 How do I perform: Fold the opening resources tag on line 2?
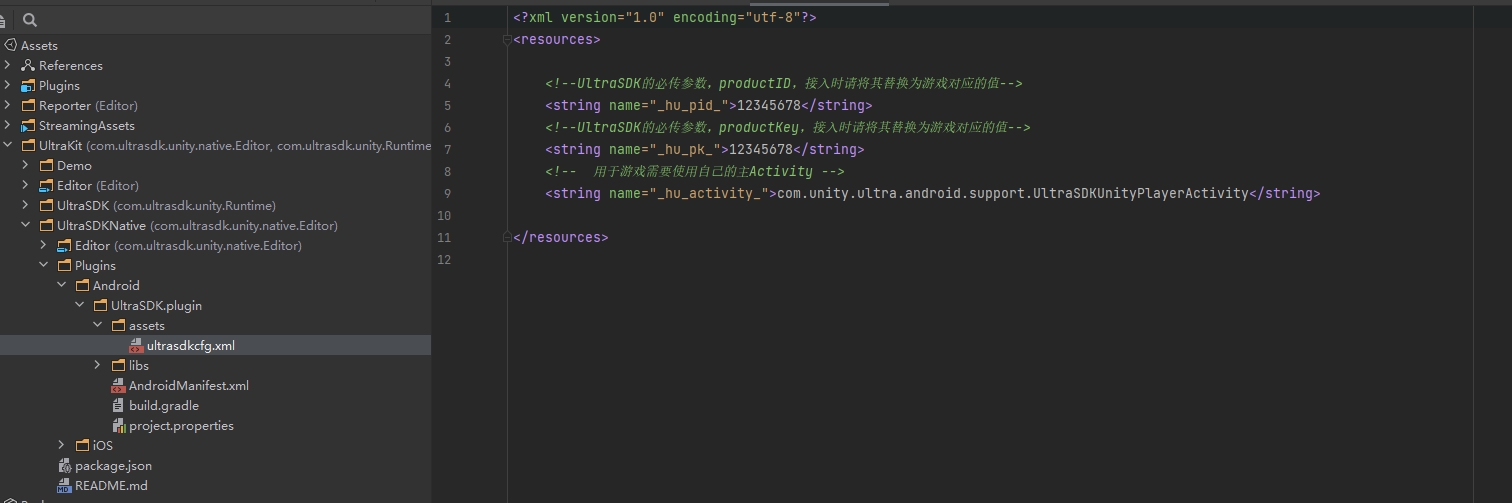pyautogui.click(x=507, y=40)
